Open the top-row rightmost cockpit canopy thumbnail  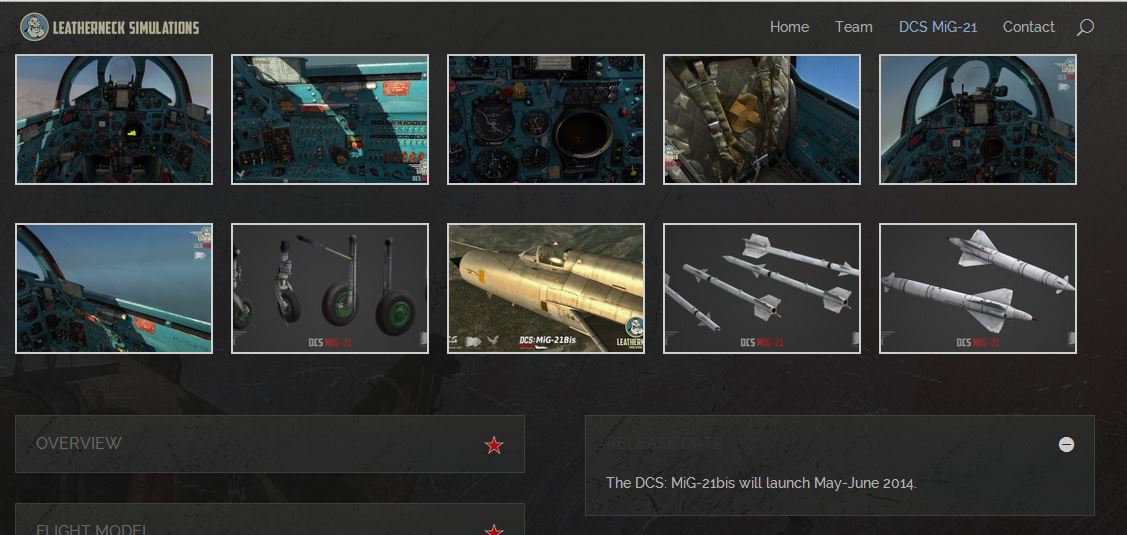coord(978,119)
